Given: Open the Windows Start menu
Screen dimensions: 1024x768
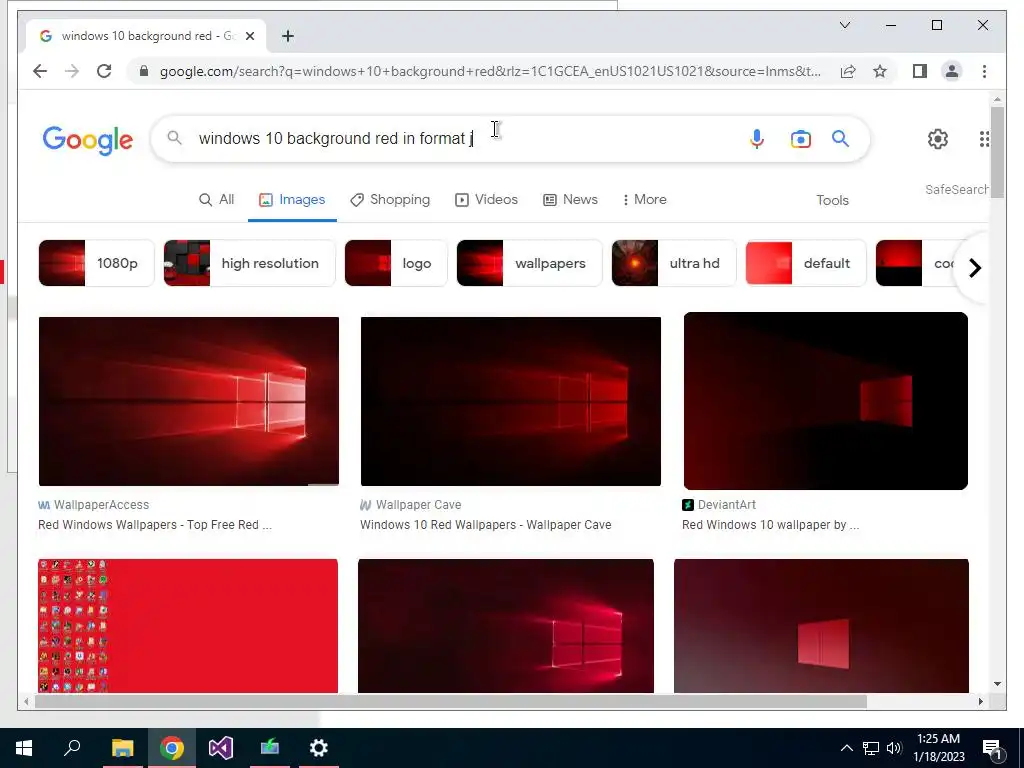Looking at the screenshot, I should tap(24, 748).
